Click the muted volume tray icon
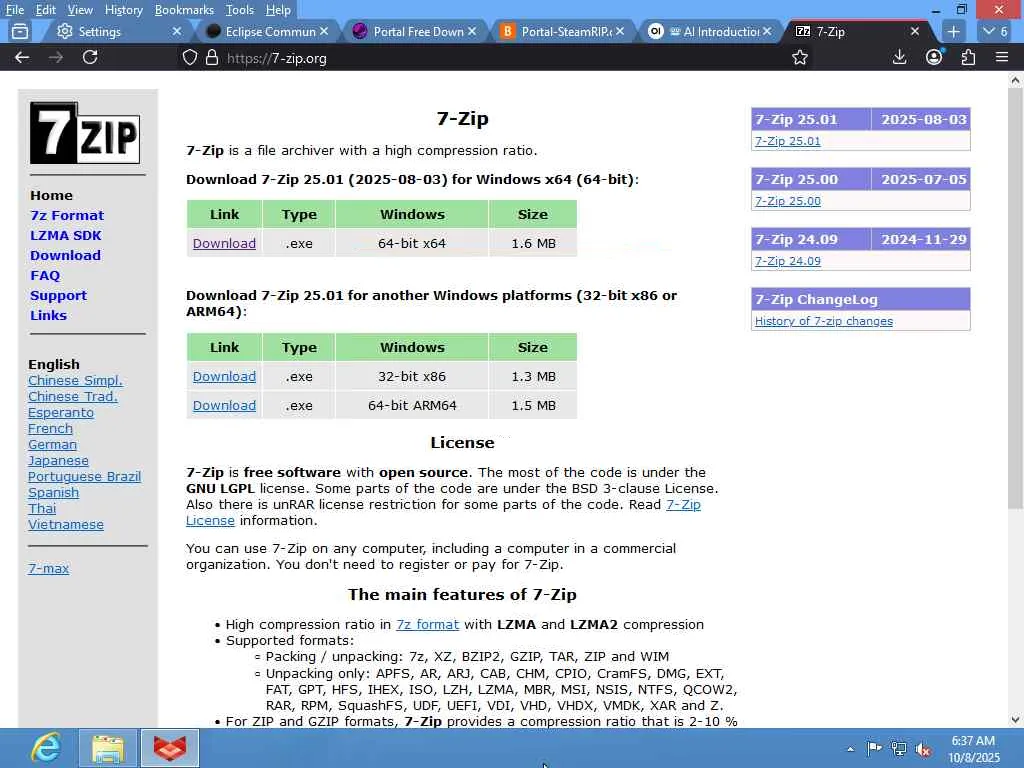The width and height of the screenshot is (1024, 768). (x=923, y=748)
